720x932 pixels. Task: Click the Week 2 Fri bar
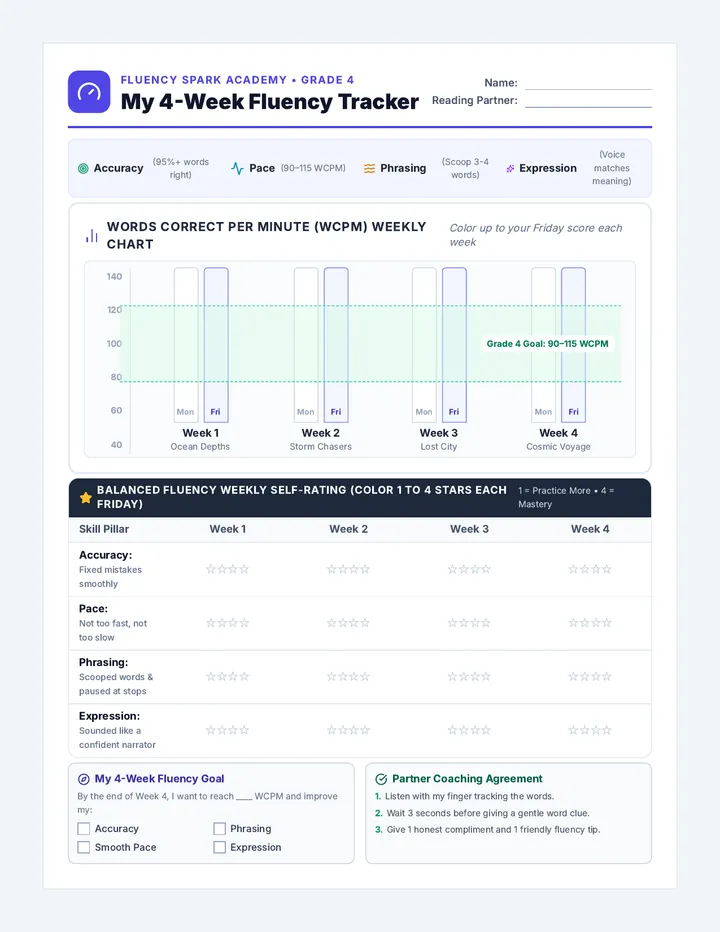pyautogui.click(x=337, y=345)
